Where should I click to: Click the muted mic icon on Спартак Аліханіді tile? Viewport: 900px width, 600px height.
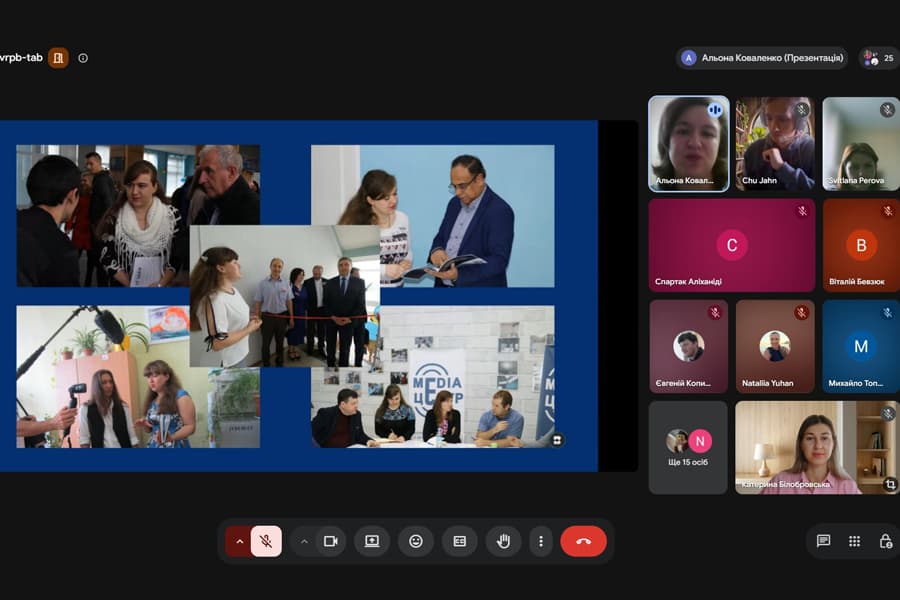802,211
